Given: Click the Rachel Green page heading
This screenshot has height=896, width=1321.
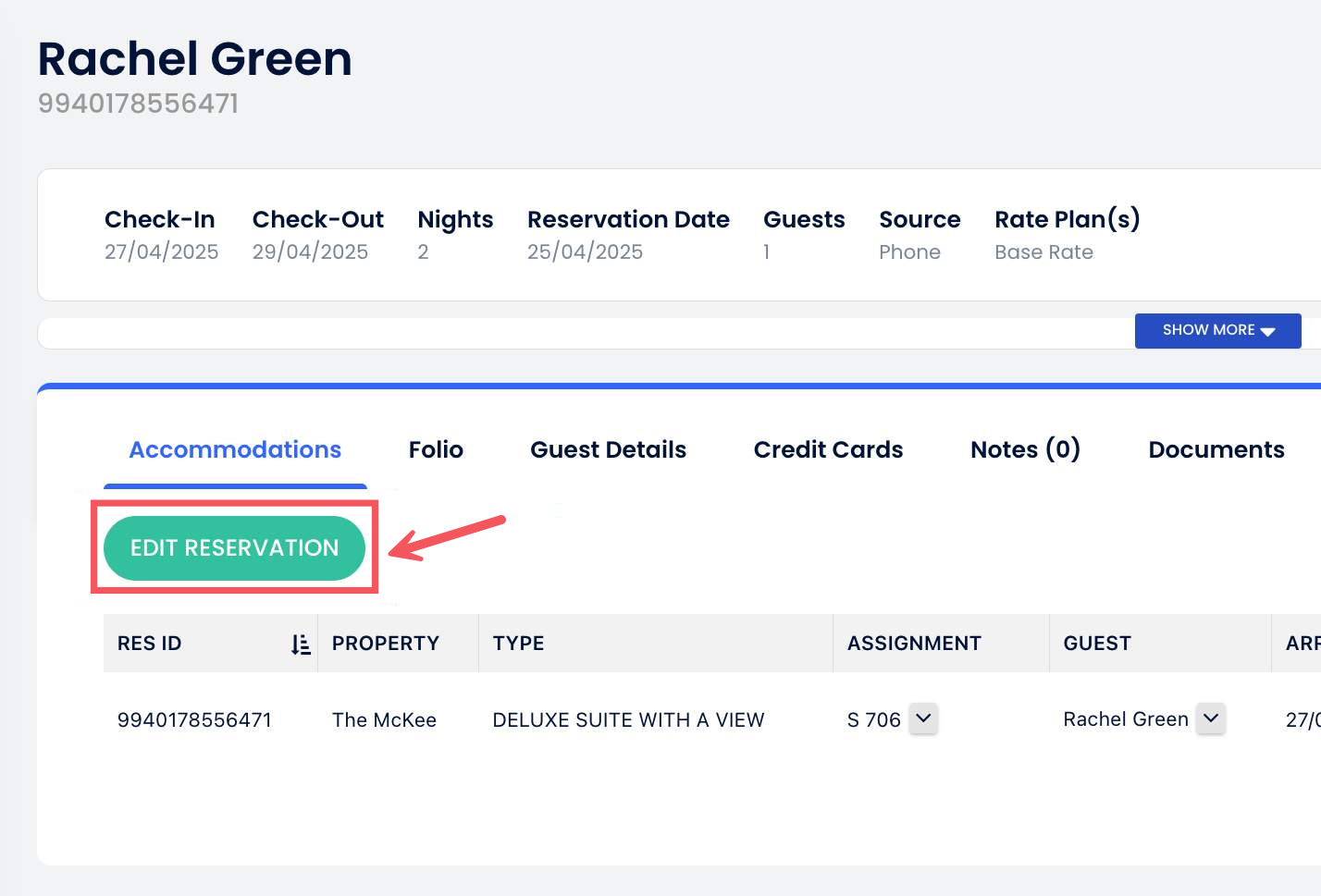Looking at the screenshot, I should [x=194, y=59].
